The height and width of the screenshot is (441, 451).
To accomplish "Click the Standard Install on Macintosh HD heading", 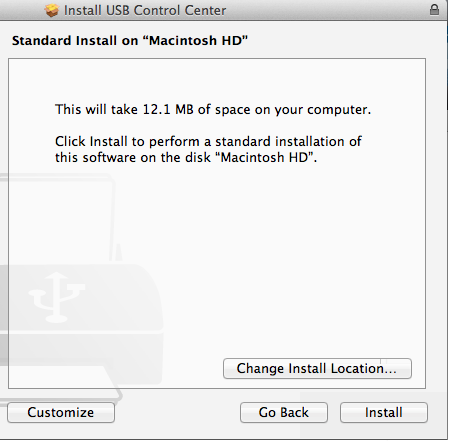I will pos(130,41).
